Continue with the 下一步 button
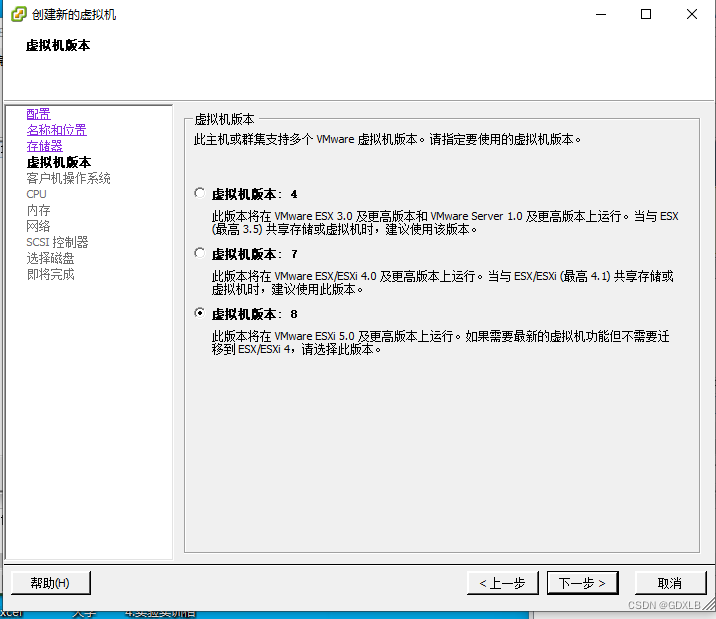716x619 pixels. tap(583, 583)
